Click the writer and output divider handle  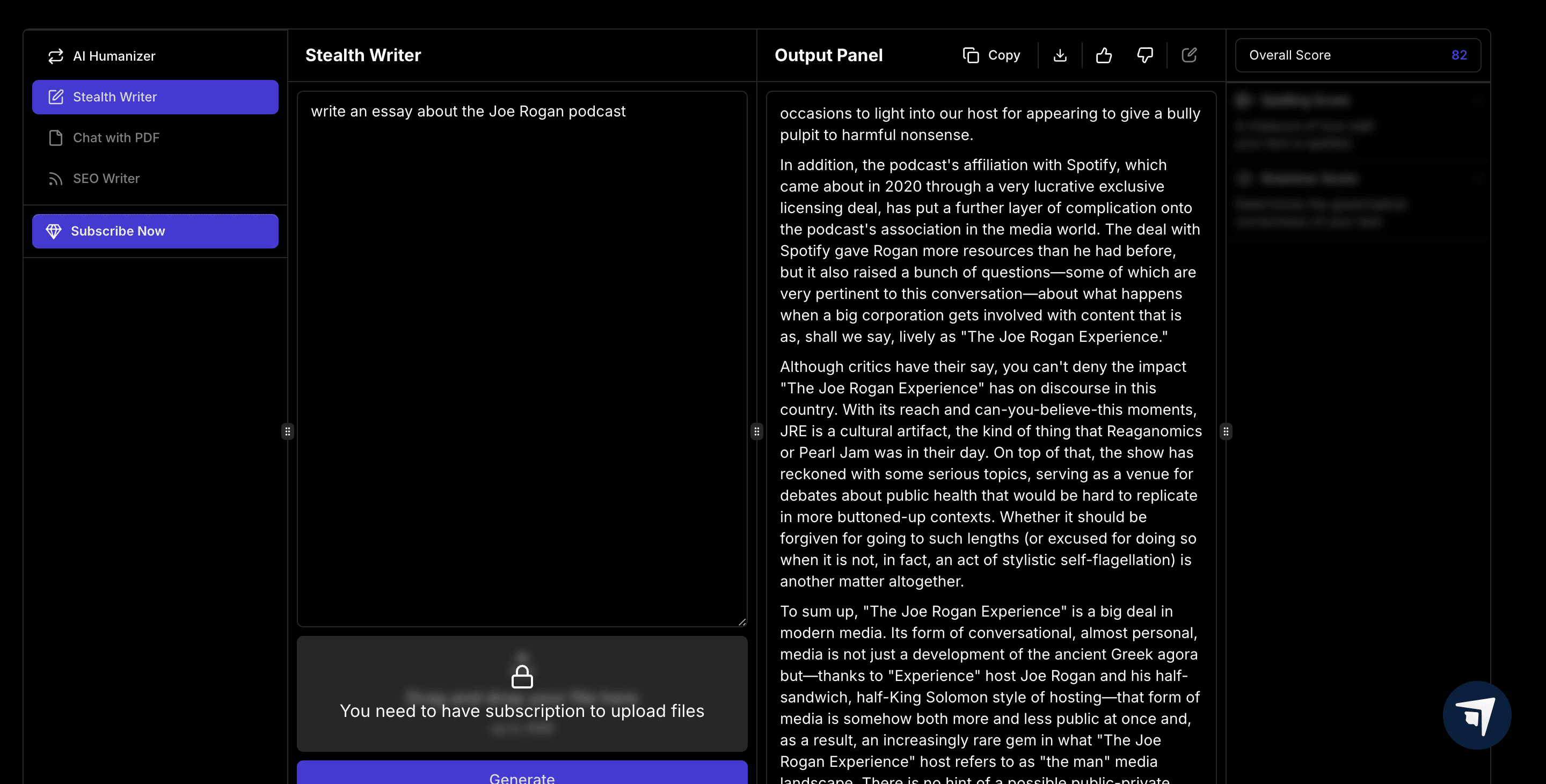click(757, 431)
